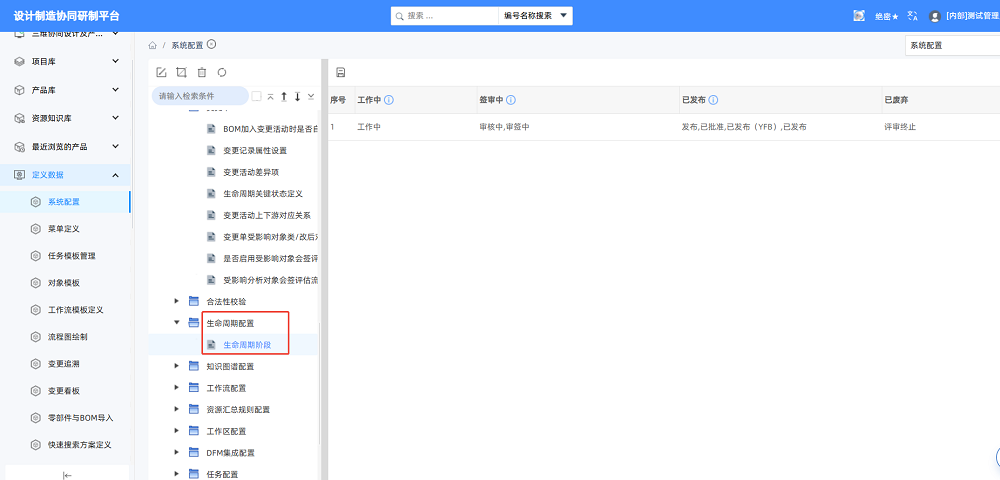Click the 资源知识库 sidebar icon
The image size is (1000, 480).
pos(19,119)
